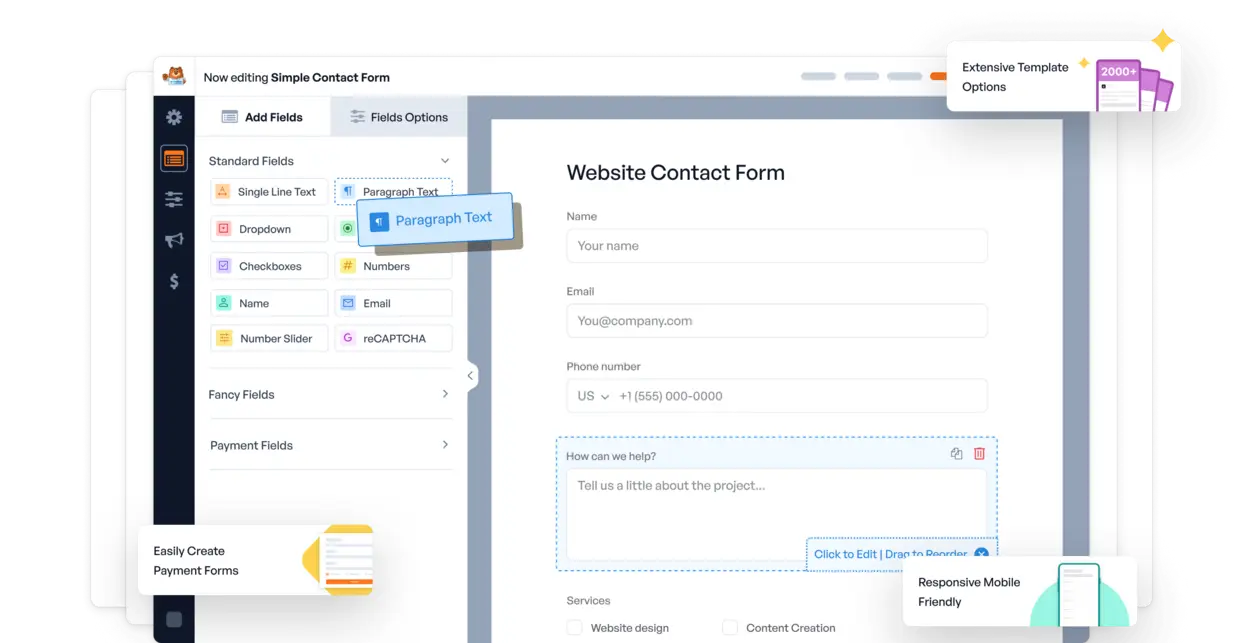Check the Website design checkbox

(574, 628)
